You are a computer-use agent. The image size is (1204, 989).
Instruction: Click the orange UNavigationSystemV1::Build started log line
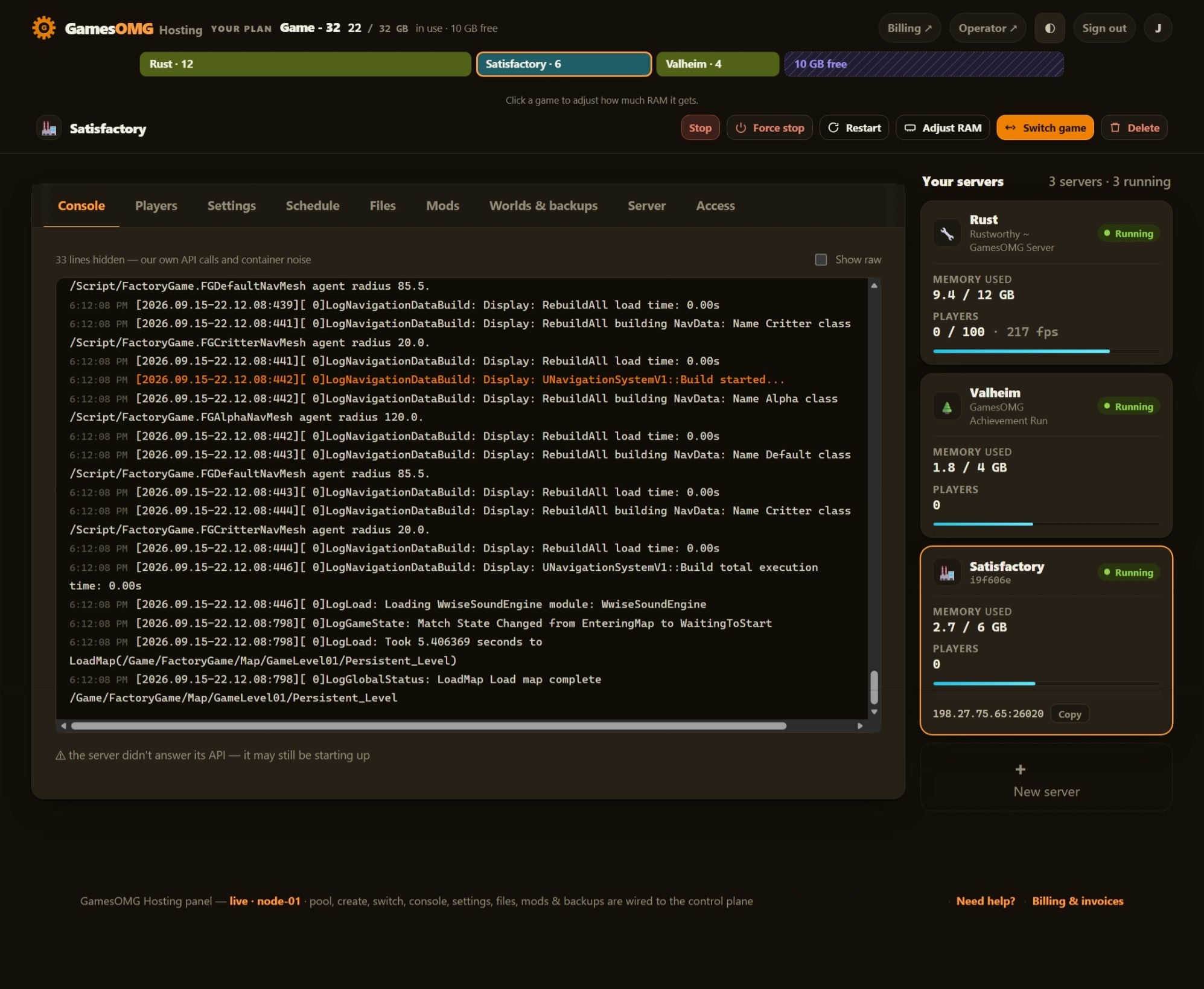(460, 380)
